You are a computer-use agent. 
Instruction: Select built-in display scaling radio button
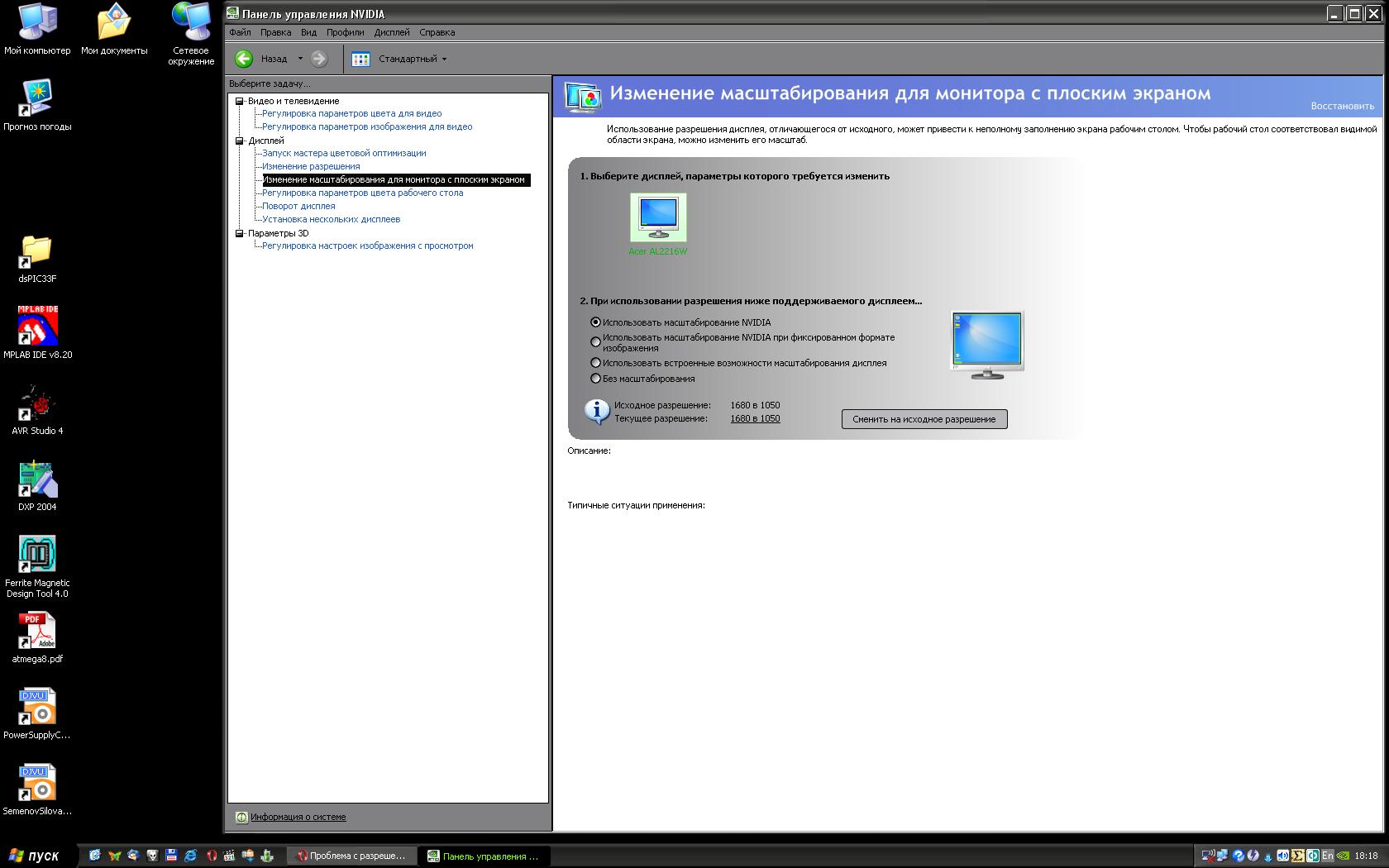[595, 363]
